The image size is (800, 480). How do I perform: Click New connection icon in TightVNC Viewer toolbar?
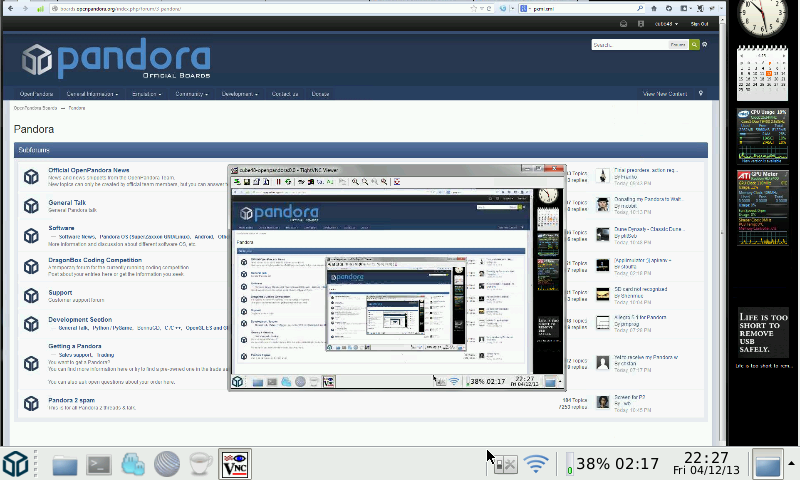[237, 182]
